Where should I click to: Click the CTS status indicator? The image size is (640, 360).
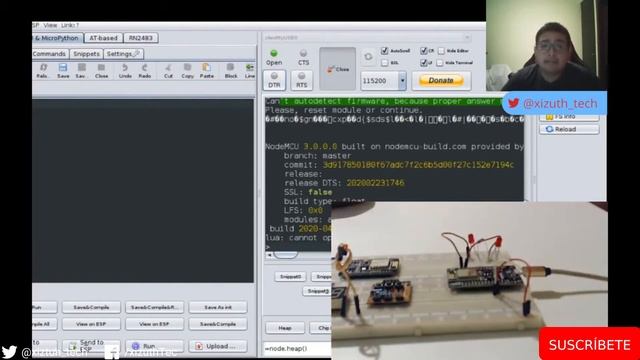[x=303, y=53]
